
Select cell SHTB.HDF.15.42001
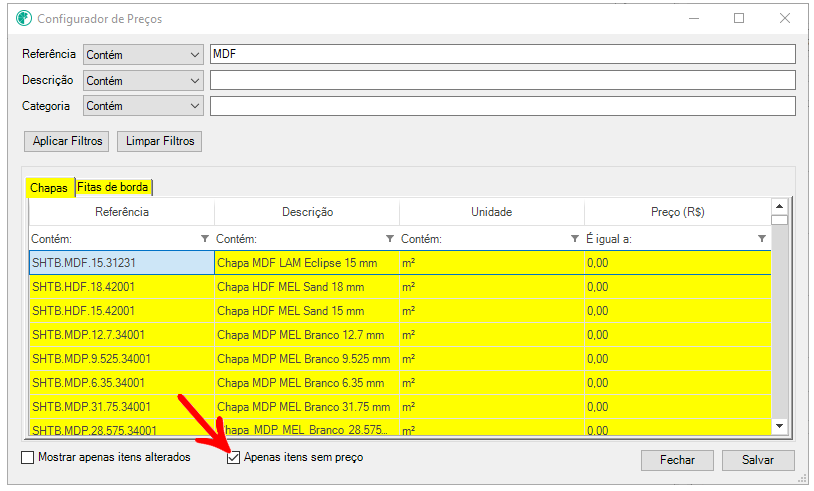pos(122,311)
